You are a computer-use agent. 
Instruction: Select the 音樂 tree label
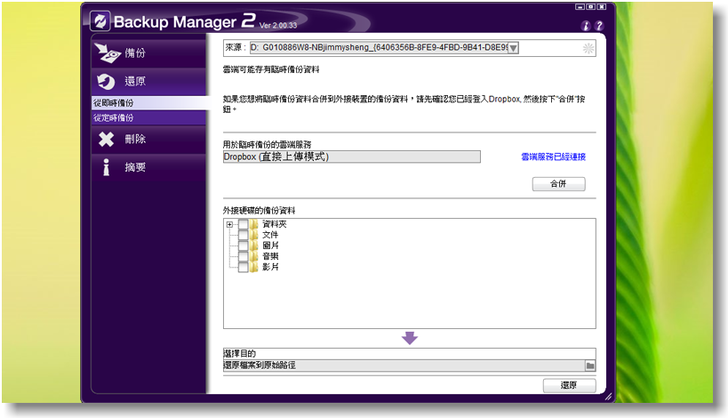(x=270, y=256)
